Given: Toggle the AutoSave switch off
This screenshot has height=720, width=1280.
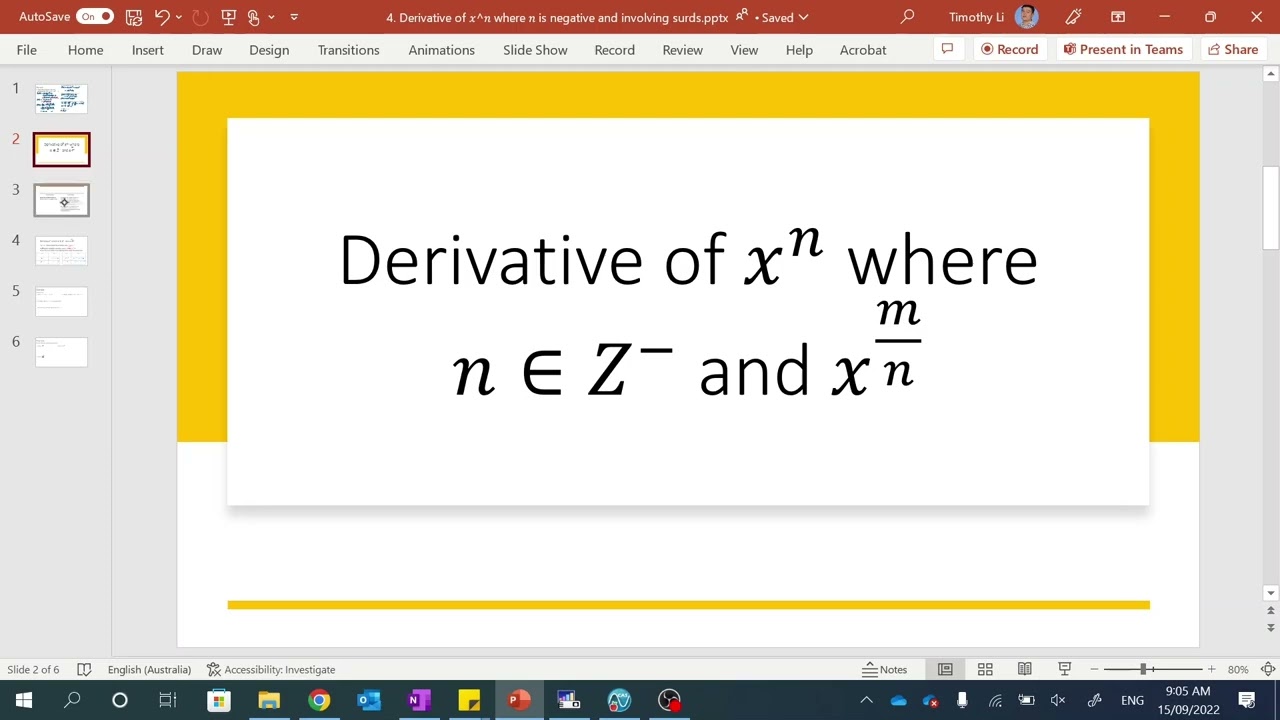Looking at the screenshot, I should (x=95, y=17).
